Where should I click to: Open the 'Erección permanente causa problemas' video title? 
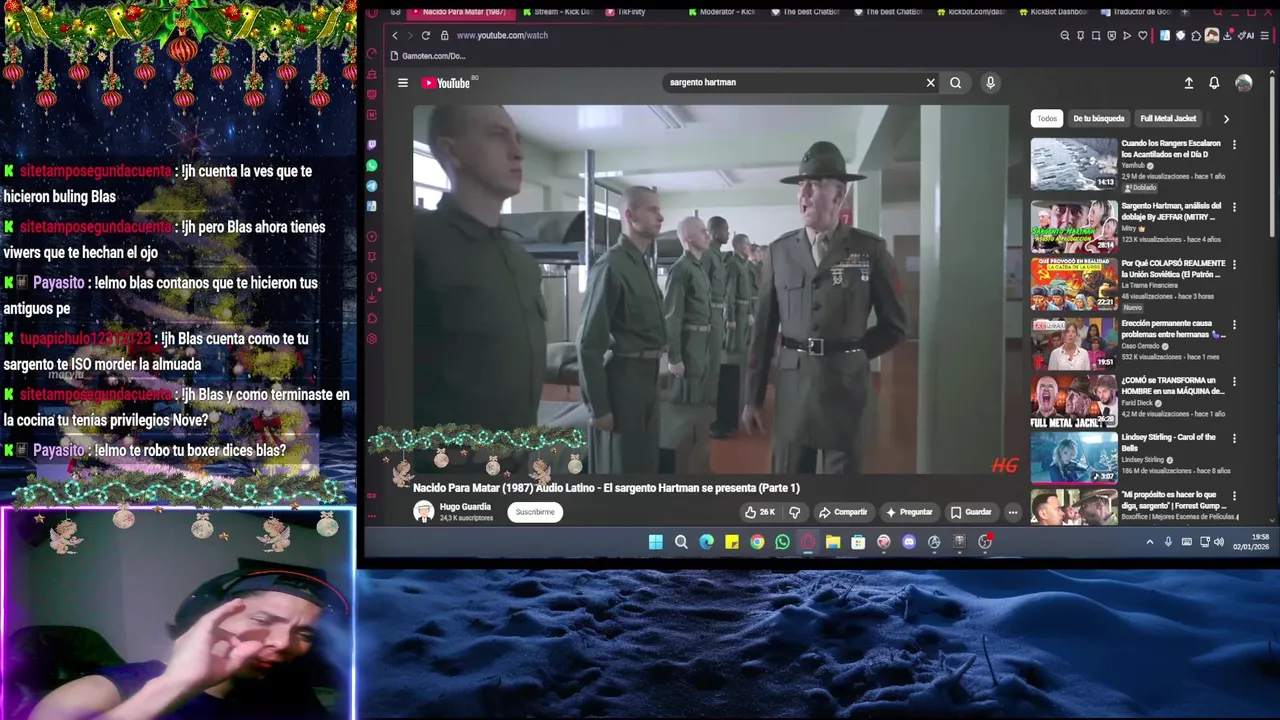[1172, 329]
